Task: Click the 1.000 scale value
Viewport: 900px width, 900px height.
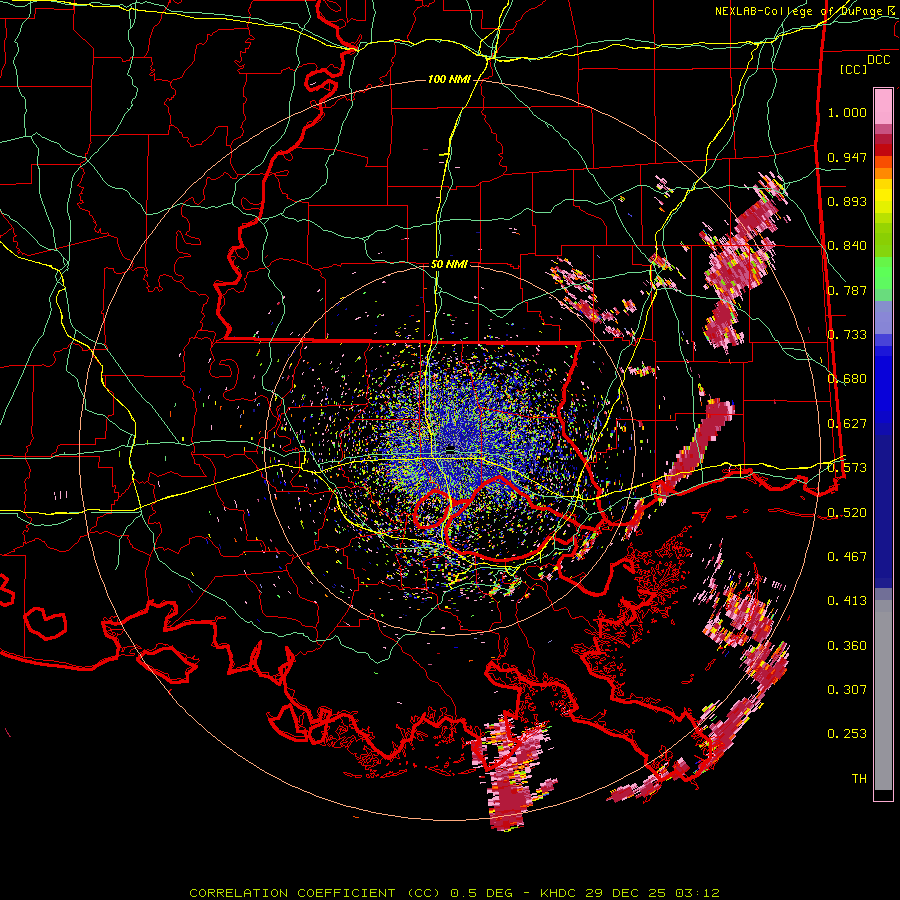Action: pyautogui.click(x=847, y=112)
